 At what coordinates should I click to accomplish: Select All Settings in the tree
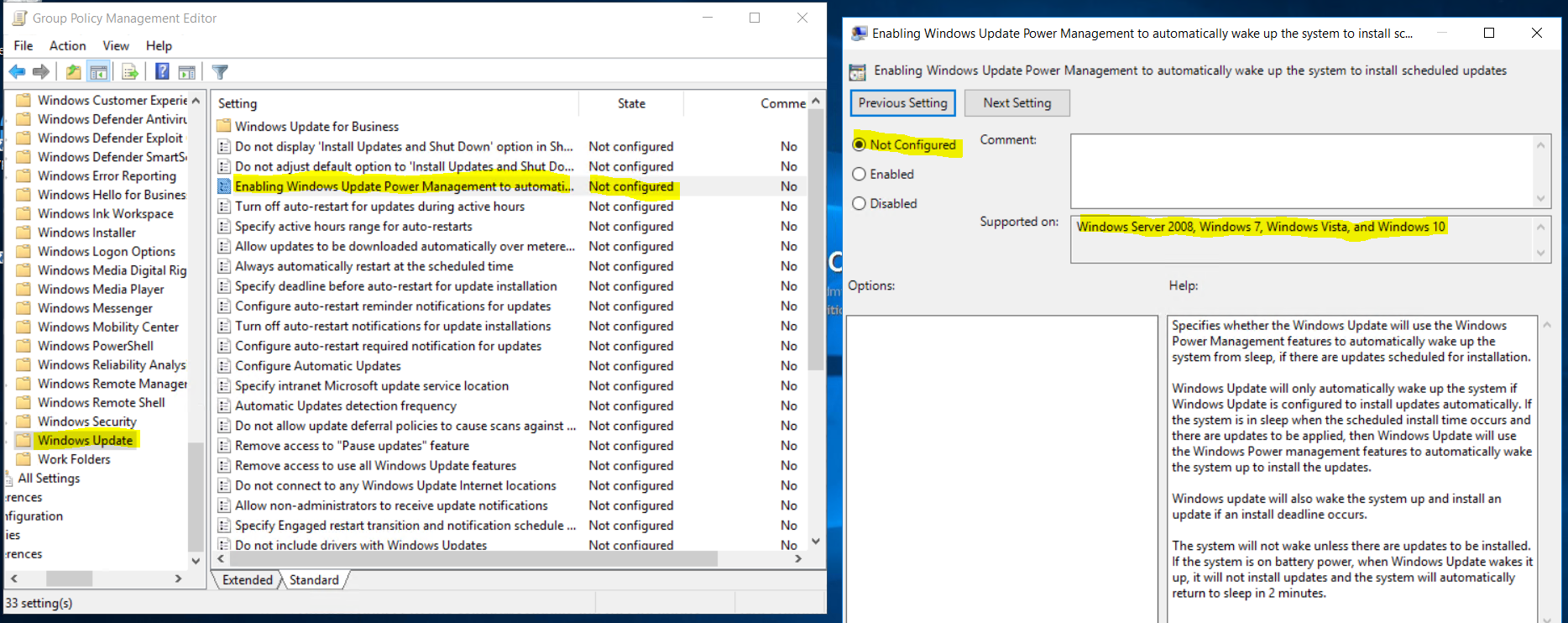49,478
